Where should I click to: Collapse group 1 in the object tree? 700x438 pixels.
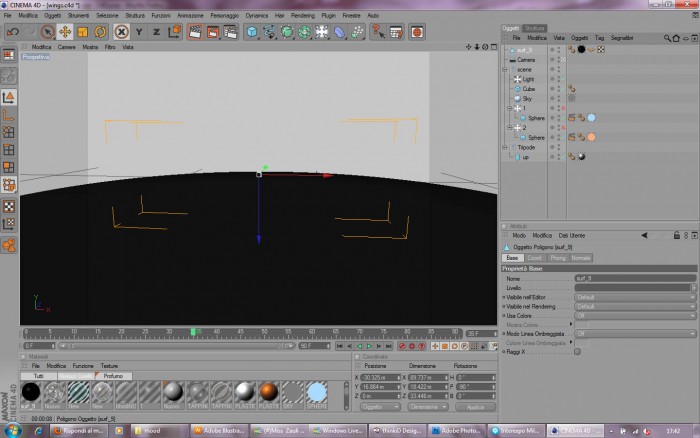tap(509, 108)
